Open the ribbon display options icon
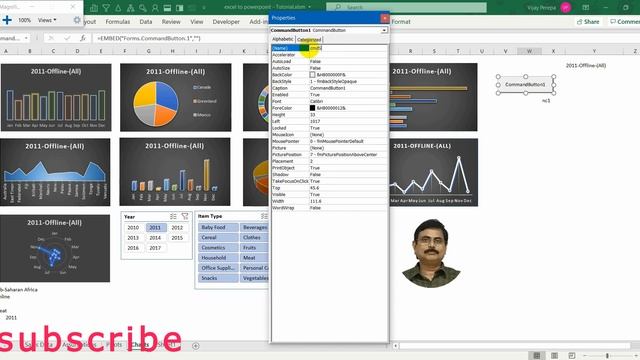Image resolution: width=640 pixels, height=360 pixels. (586, 7)
